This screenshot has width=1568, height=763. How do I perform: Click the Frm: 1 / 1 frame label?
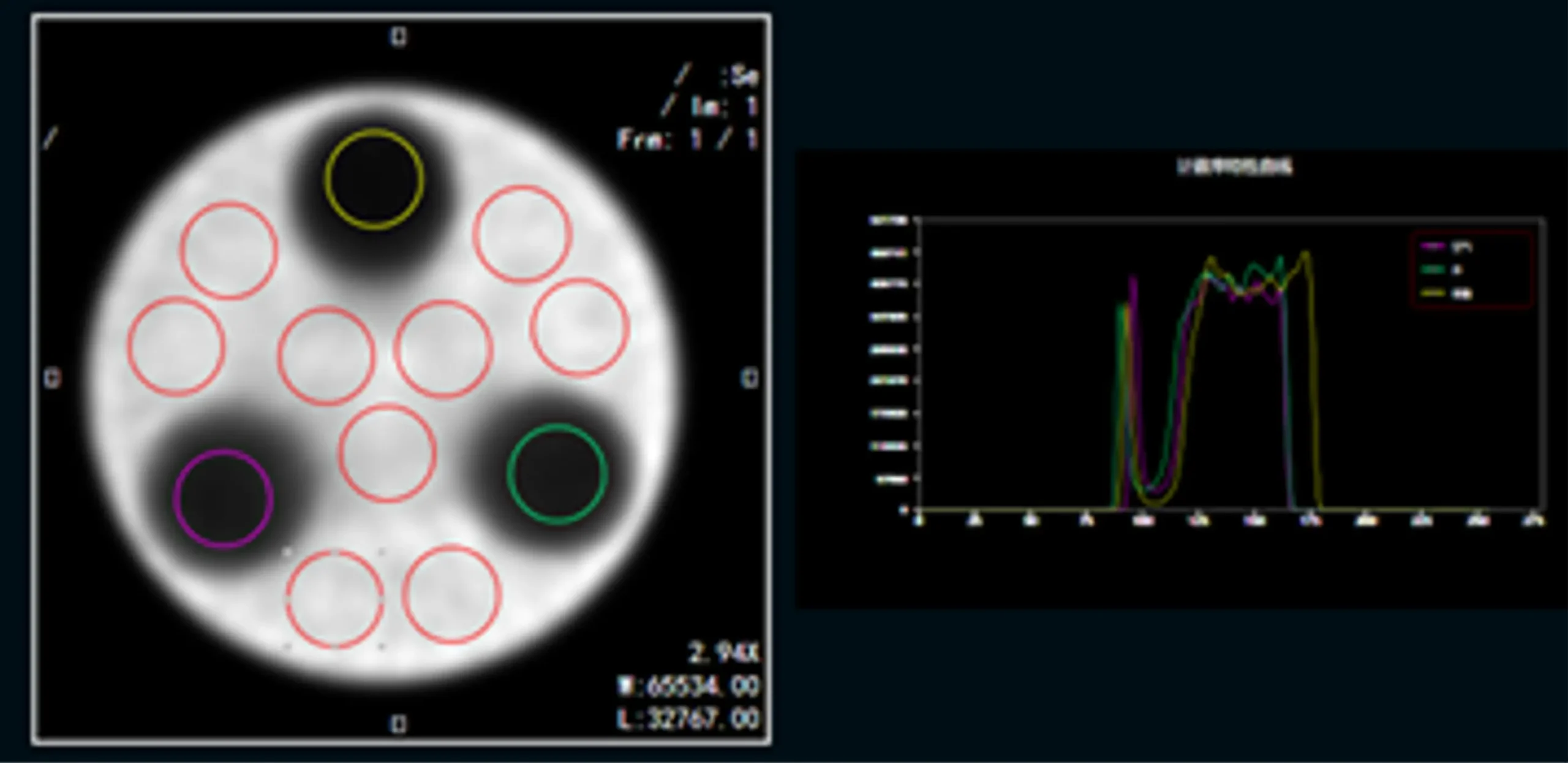687,140
